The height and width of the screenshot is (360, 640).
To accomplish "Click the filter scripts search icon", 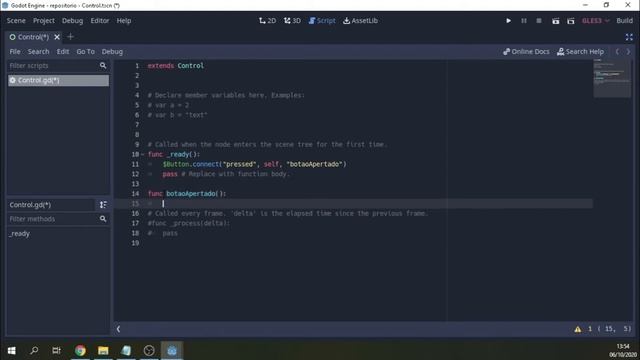I will (103, 66).
